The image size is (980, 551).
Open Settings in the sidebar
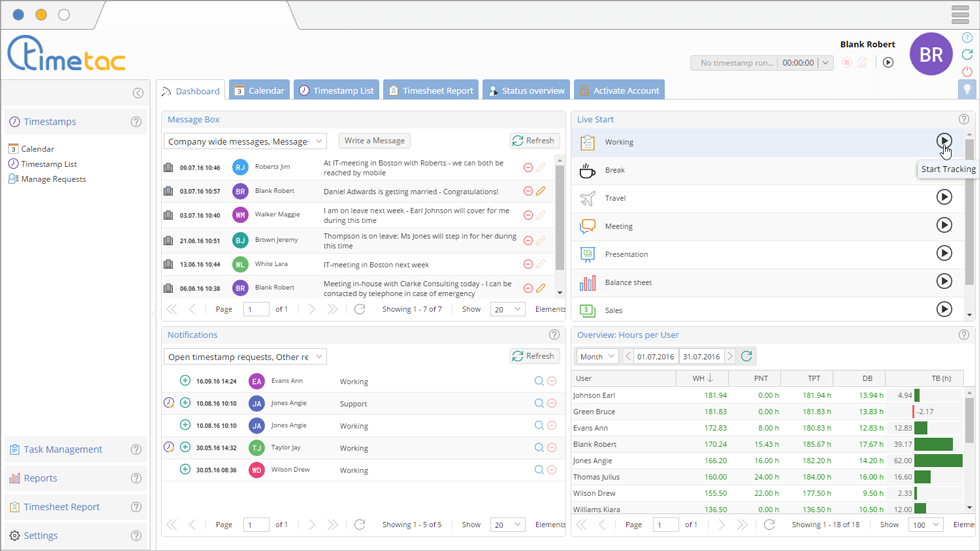tap(34, 535)
